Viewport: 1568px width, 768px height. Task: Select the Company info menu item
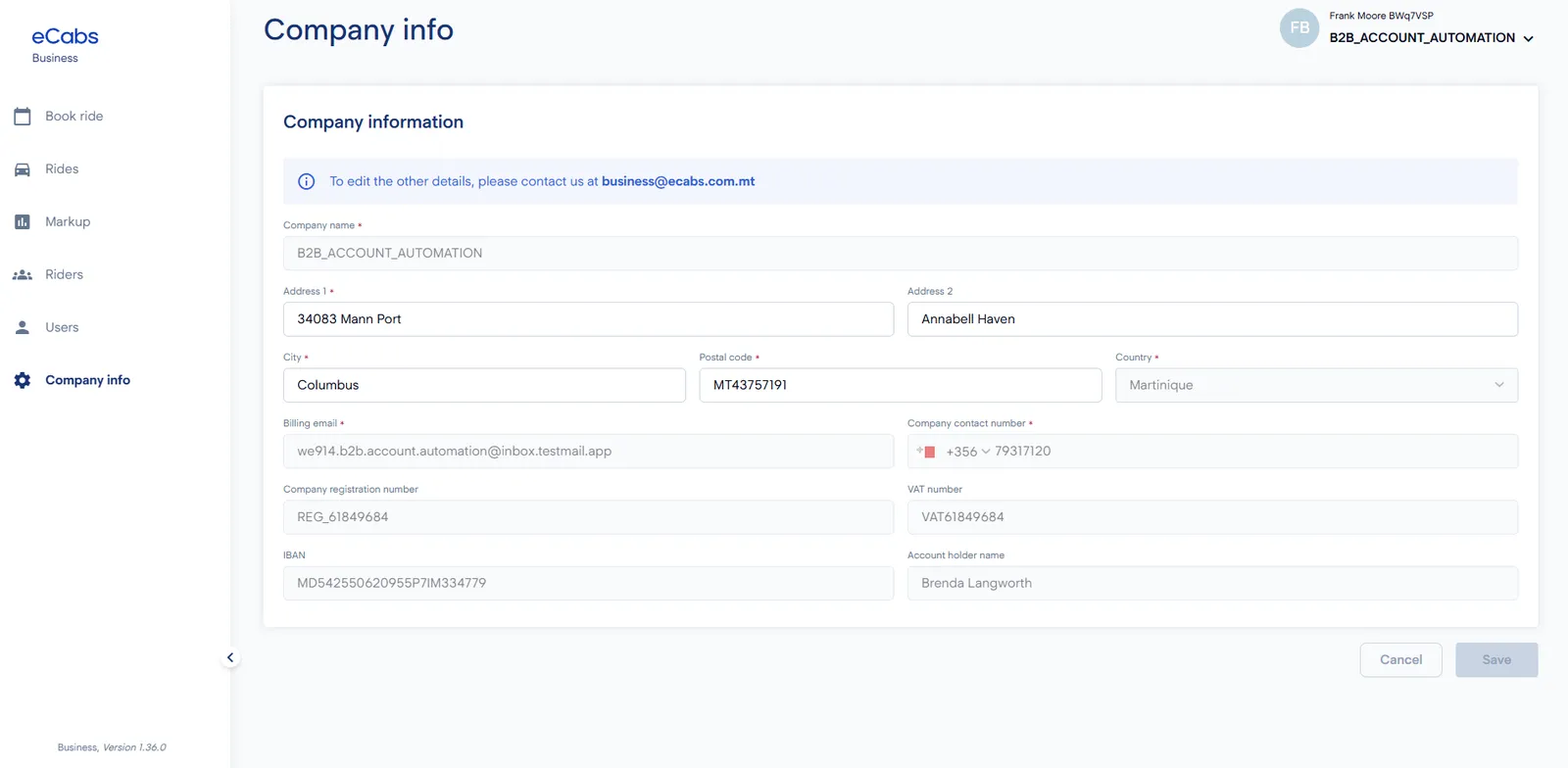(x=87, y=380)
